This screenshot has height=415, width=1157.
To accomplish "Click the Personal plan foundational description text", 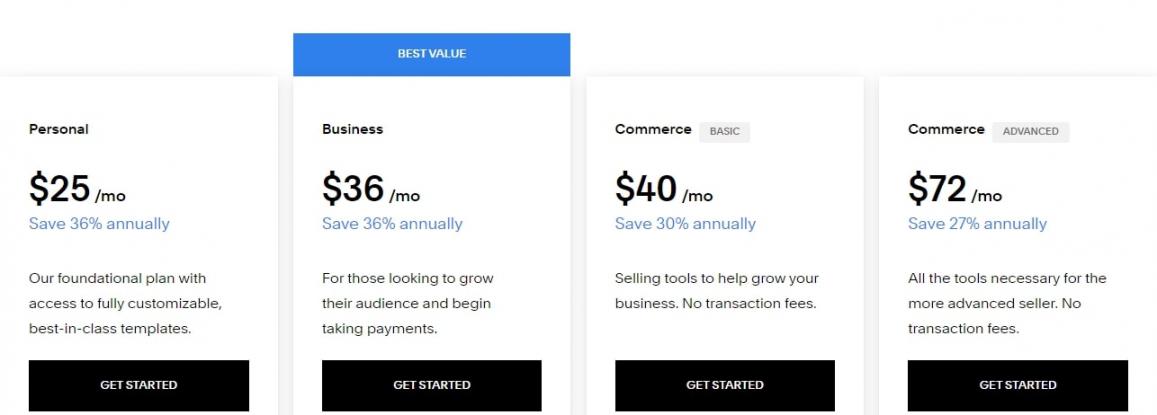I will click(x=124, y=303).
